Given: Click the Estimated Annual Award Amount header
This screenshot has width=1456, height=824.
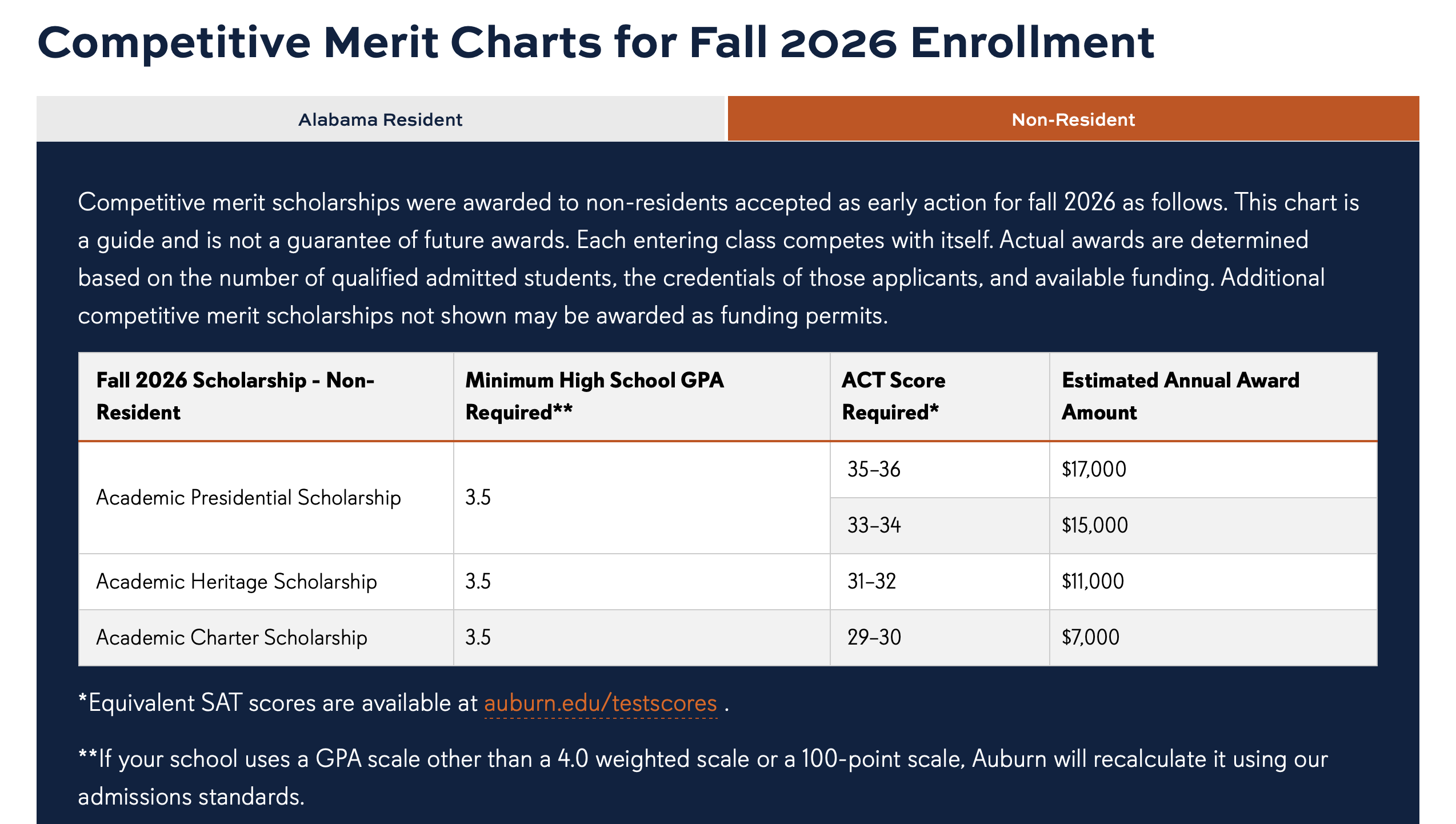Looking at the screenshot, I should 1213,396.
